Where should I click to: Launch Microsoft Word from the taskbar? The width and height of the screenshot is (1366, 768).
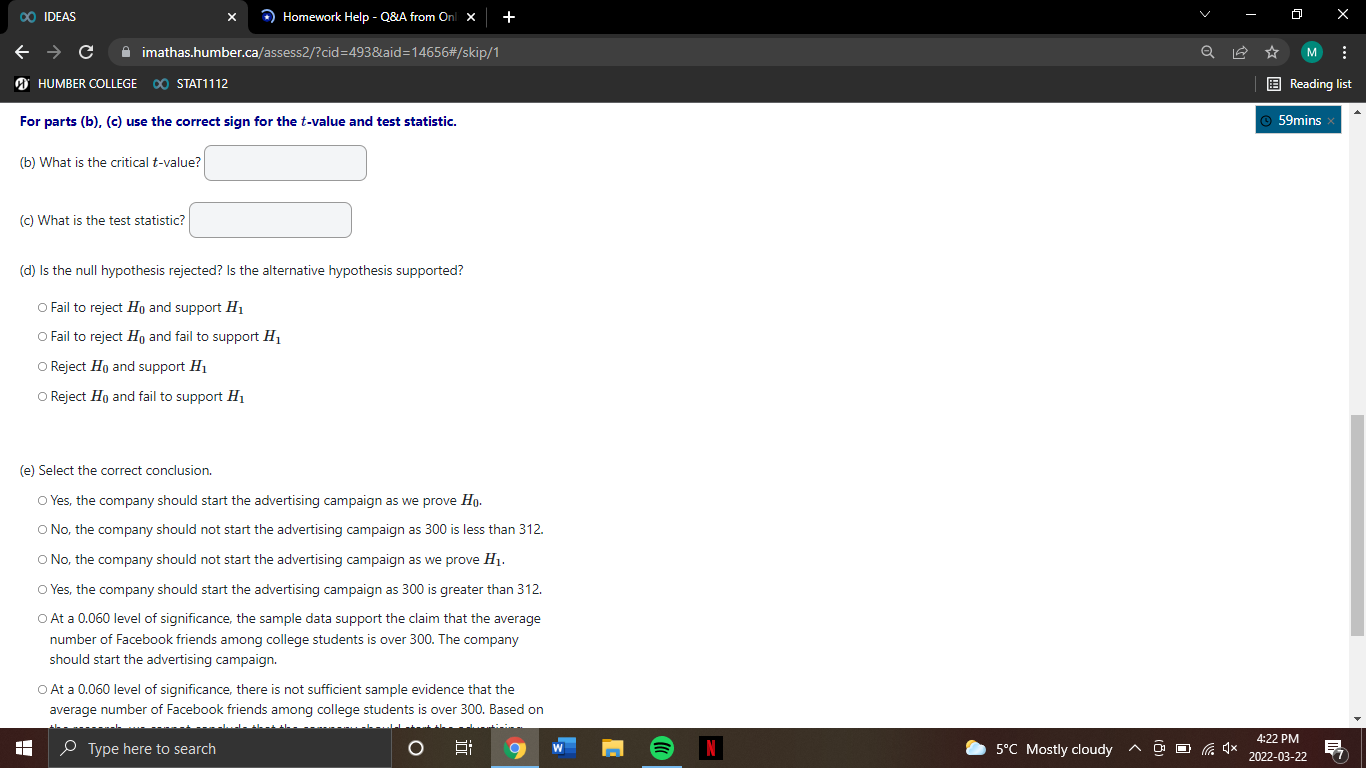562,747
